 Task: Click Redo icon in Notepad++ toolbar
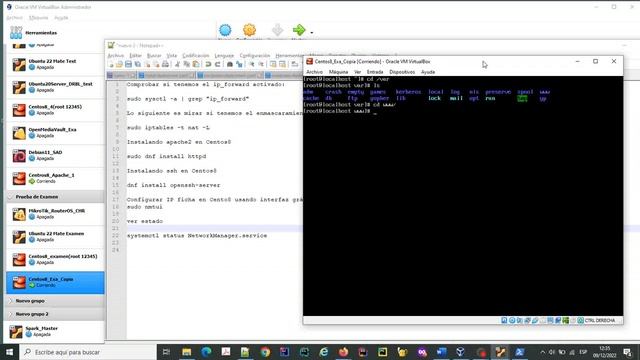click(218, 64)
